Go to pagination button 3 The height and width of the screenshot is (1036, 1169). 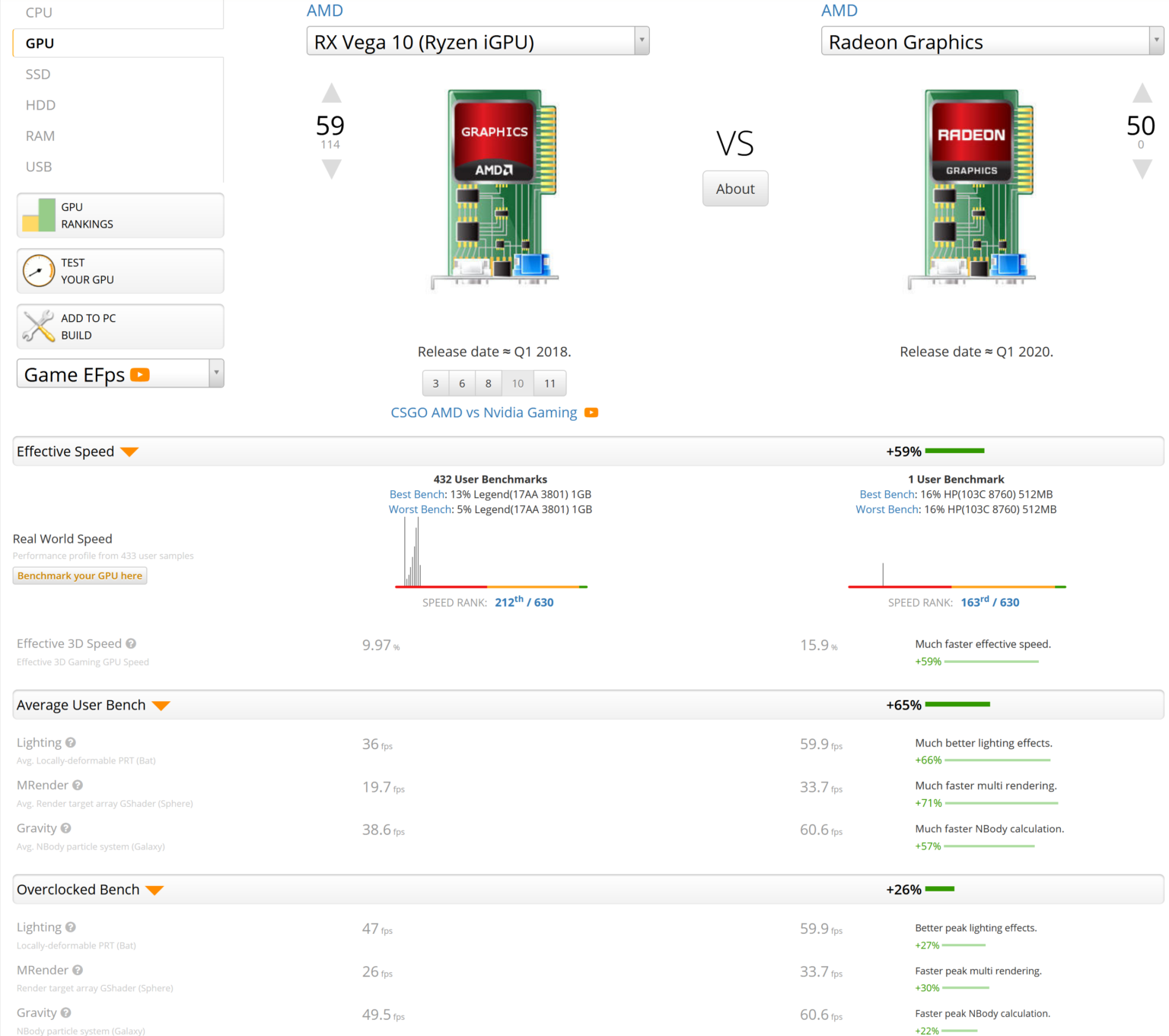(x=436, y=384)
